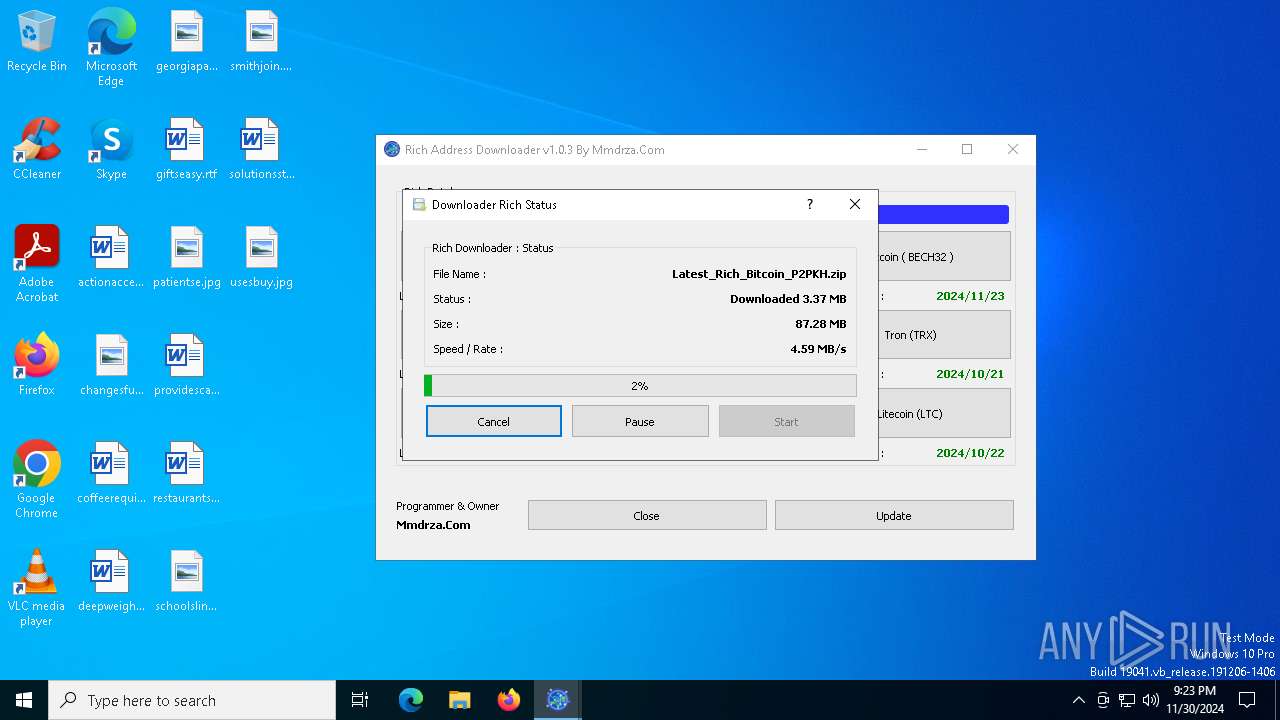Image resolution: width=1280 pixels, height=720 pixels.
Task: Click the taskbar search box
Action: [x=192, y=700]
